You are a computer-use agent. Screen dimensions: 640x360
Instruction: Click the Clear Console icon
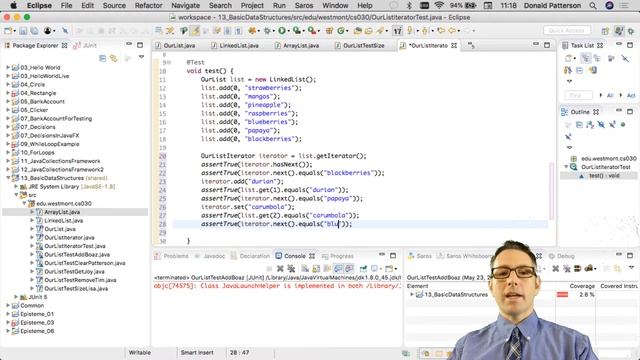[305, 269]
